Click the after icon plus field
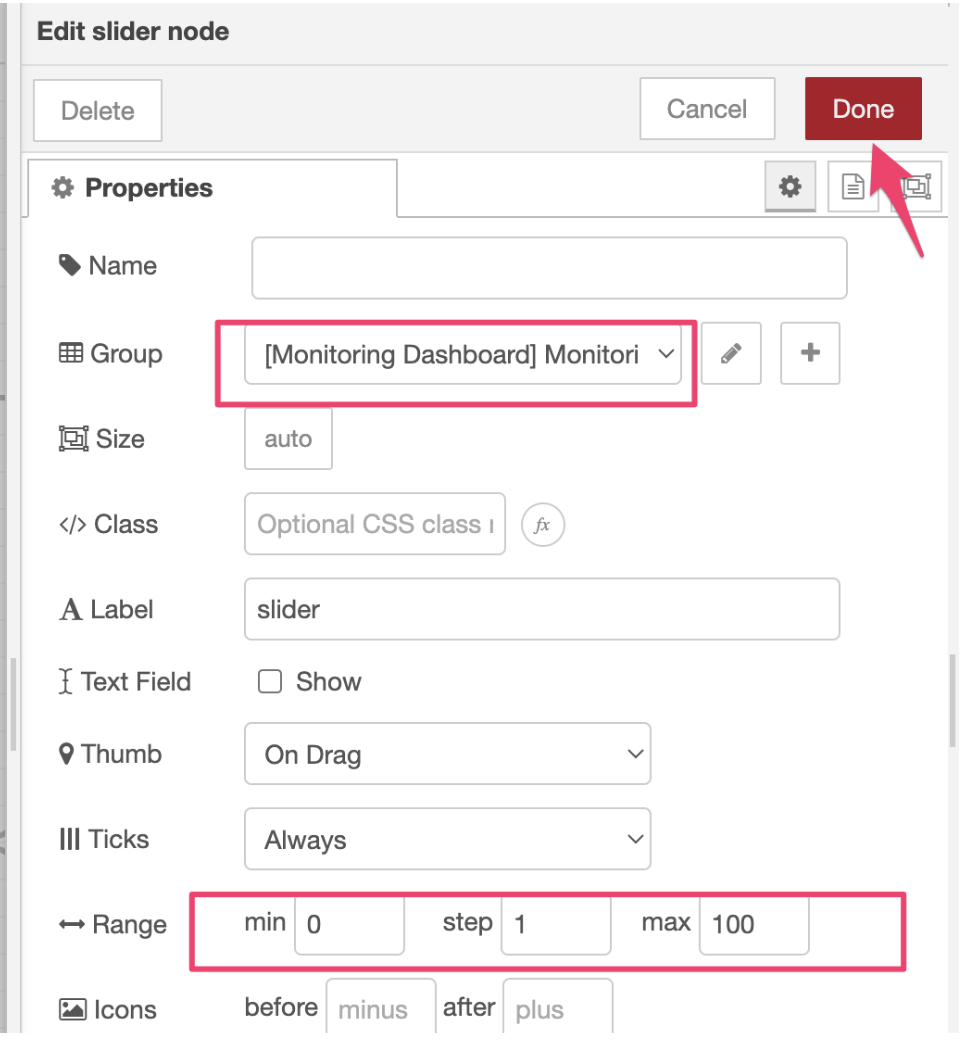 557,1007
